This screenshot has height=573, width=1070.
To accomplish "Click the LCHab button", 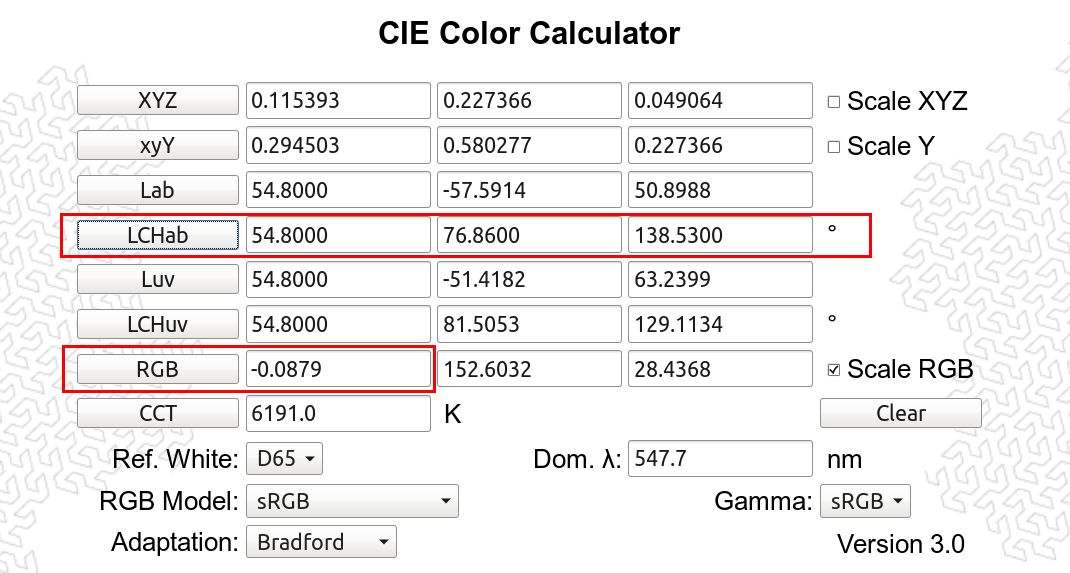I will (x=158, y=235).
